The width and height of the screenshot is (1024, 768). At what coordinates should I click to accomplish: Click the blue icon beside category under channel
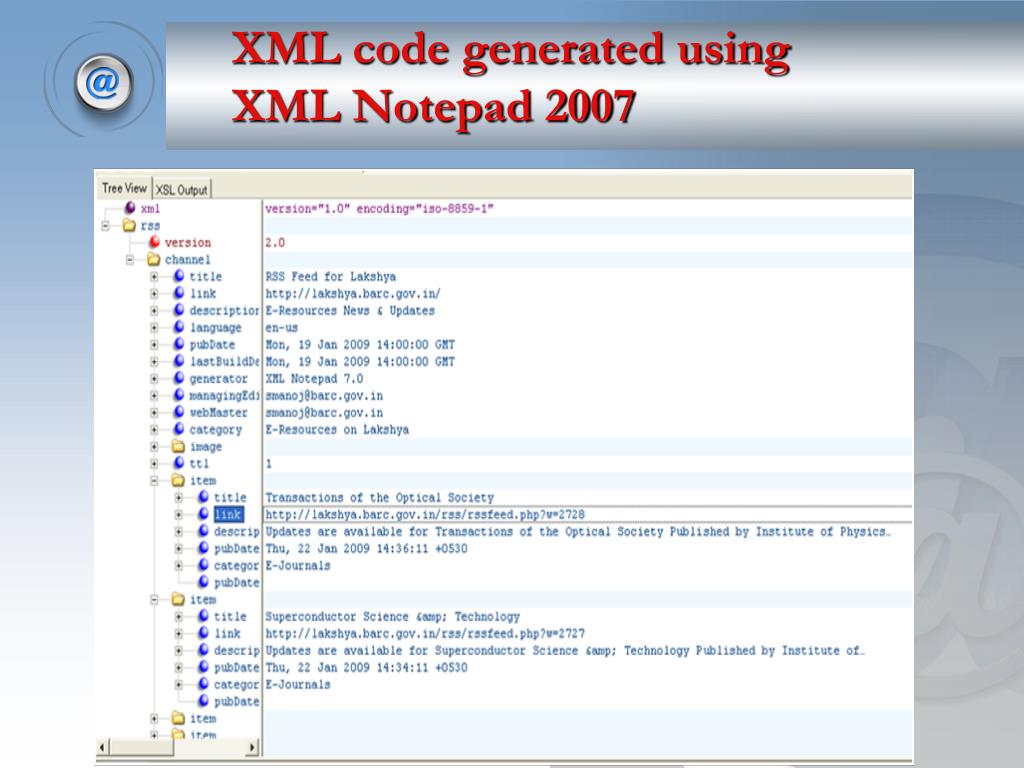(x=179, y=429)
